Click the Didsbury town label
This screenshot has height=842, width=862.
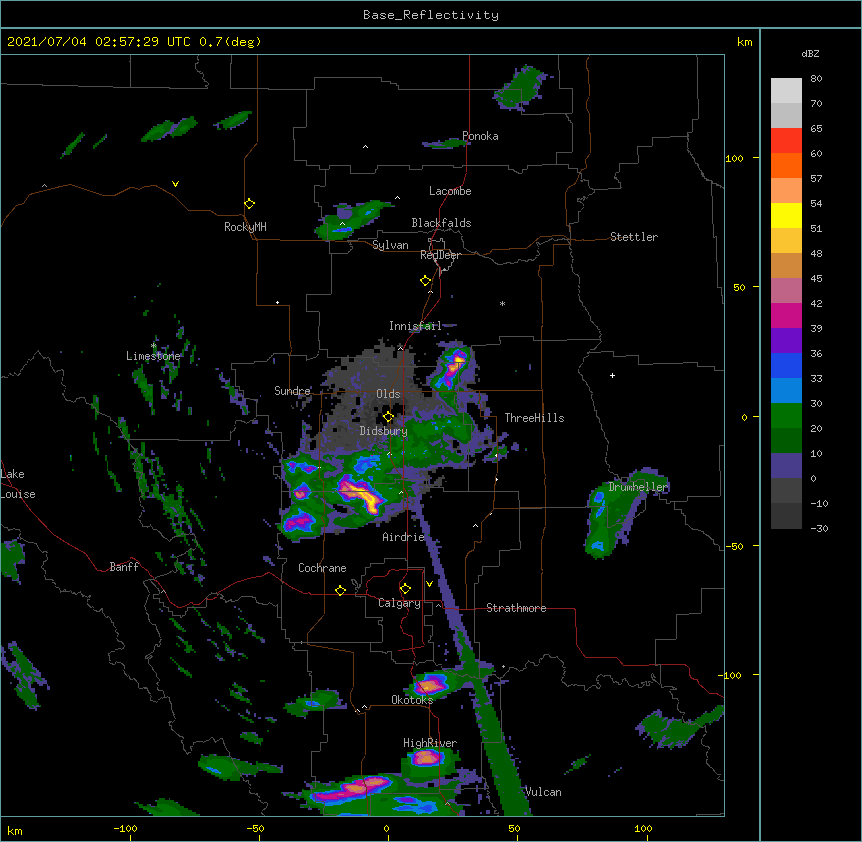[383, 431]
